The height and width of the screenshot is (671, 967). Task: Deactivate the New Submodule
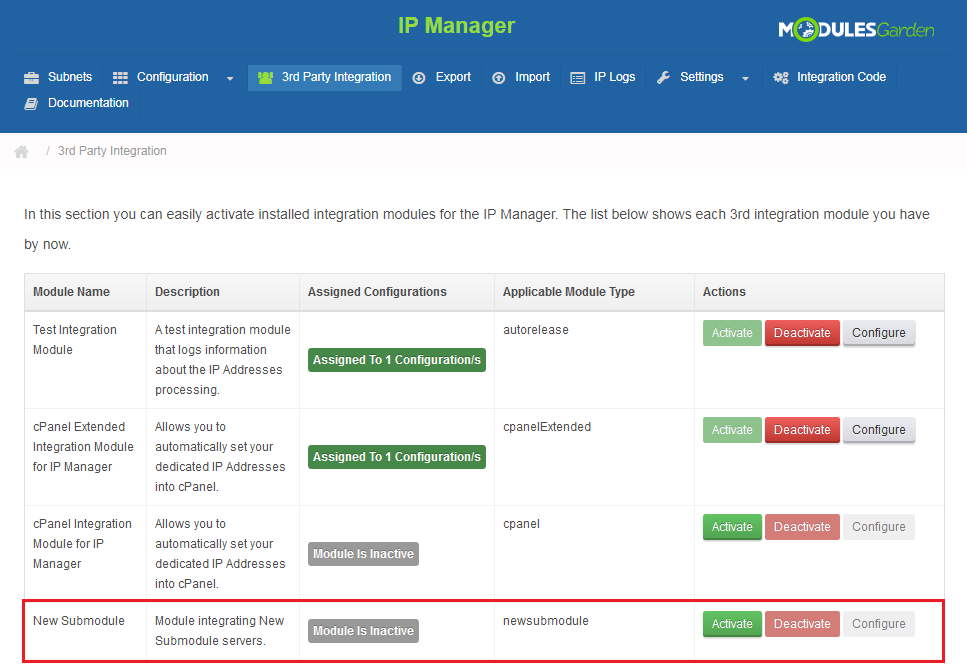tap(802, 624)
